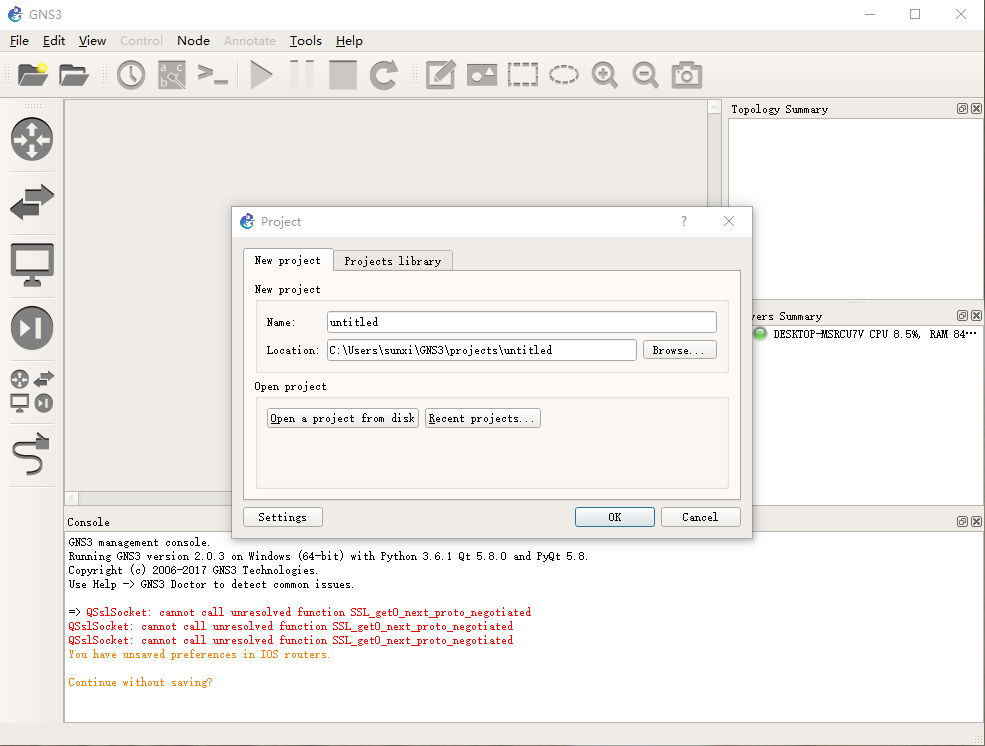
Task: Reload all nodes with the circular arrow icon
Action: pos(383,75)
